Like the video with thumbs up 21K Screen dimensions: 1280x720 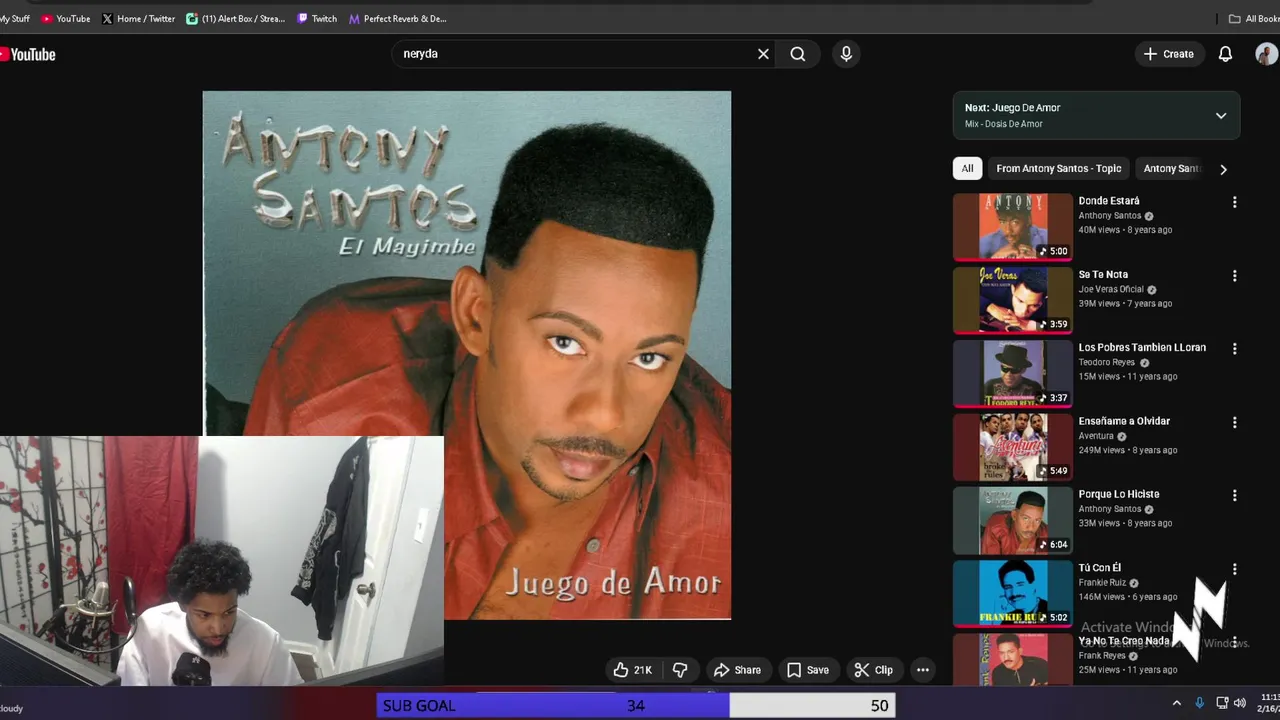click(x=633, y=670)
